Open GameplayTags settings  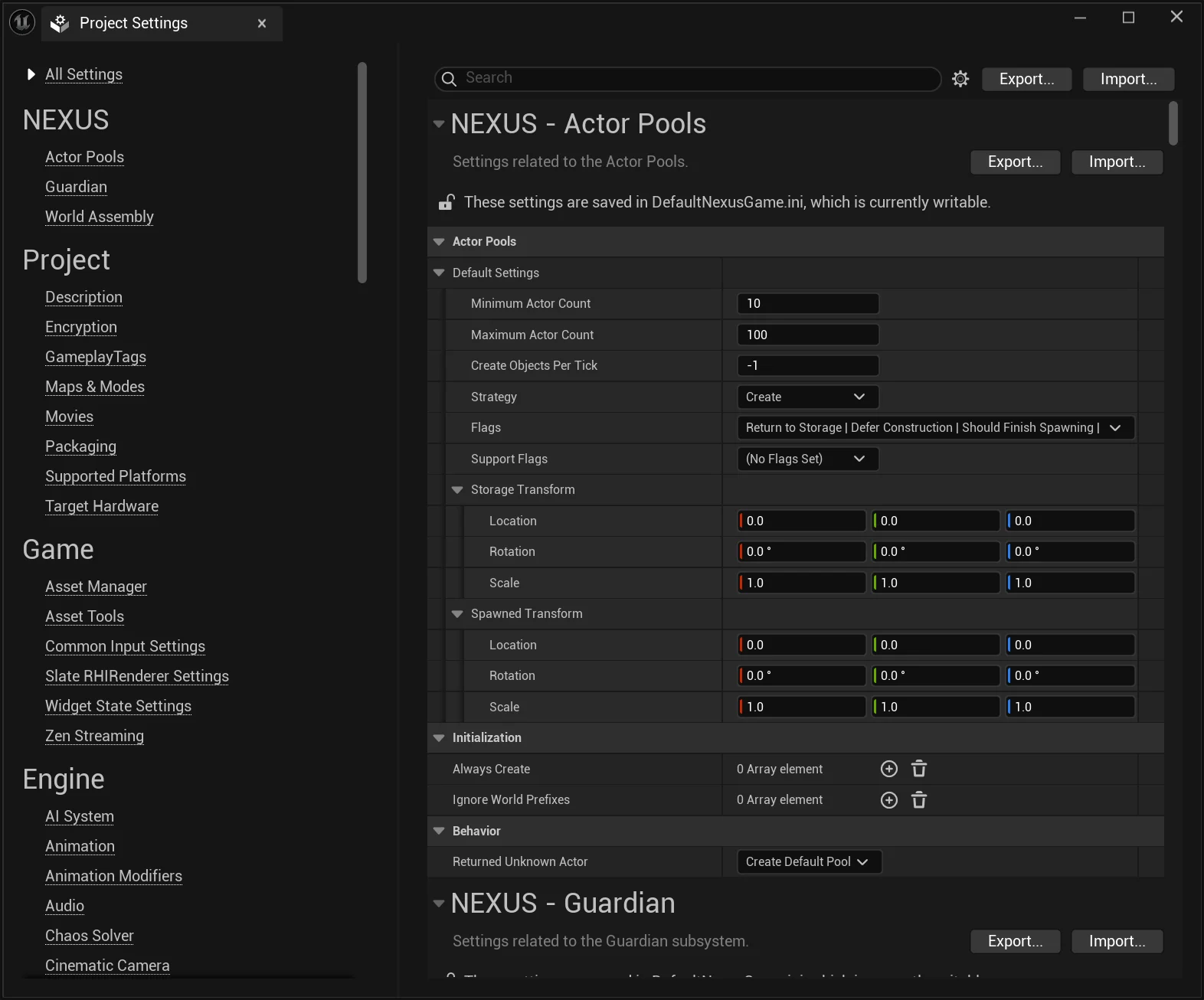click(96, 357)
